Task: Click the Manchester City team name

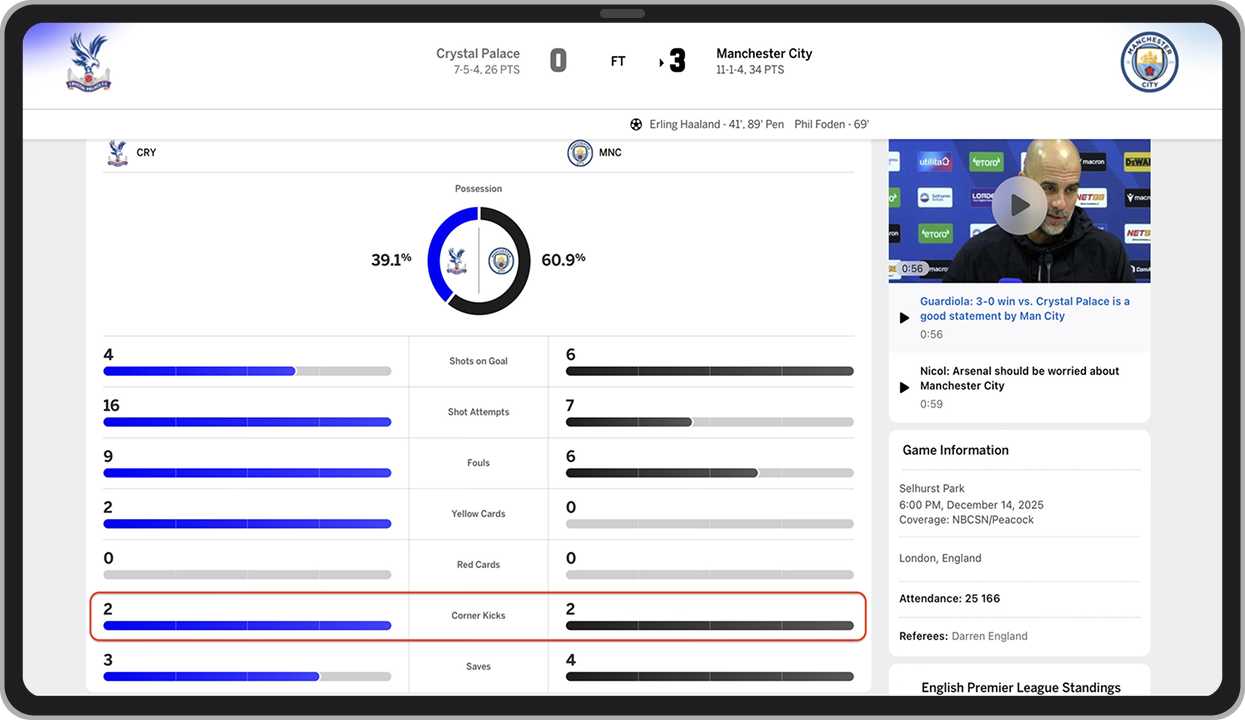Action: (x=764, y=54)
